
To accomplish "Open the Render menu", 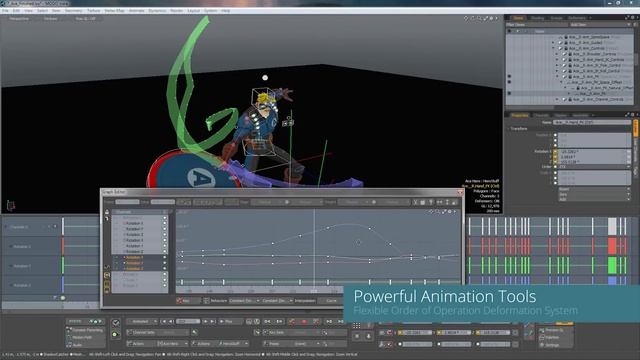I will (177, 11).
